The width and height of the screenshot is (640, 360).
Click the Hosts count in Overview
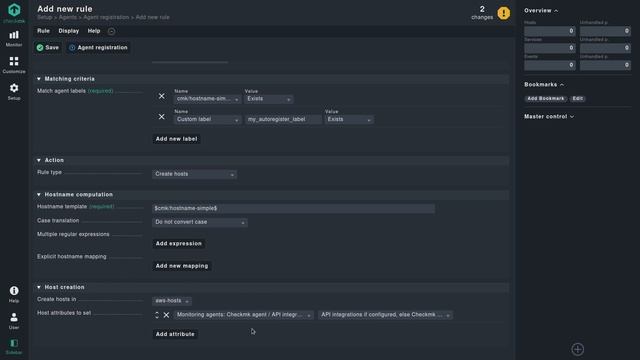pos(550,31)
